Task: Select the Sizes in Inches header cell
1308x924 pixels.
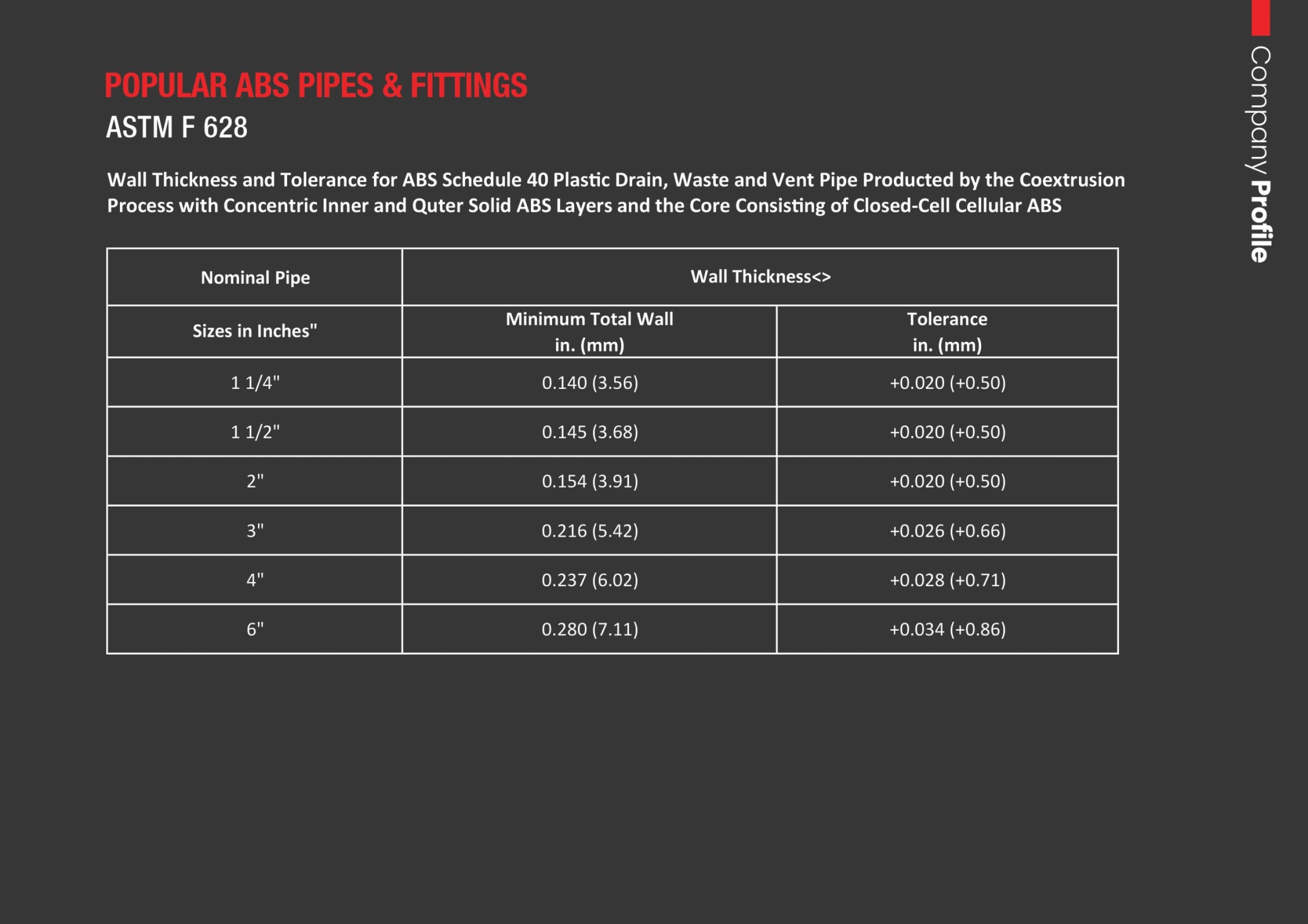Action: (254, 331)
